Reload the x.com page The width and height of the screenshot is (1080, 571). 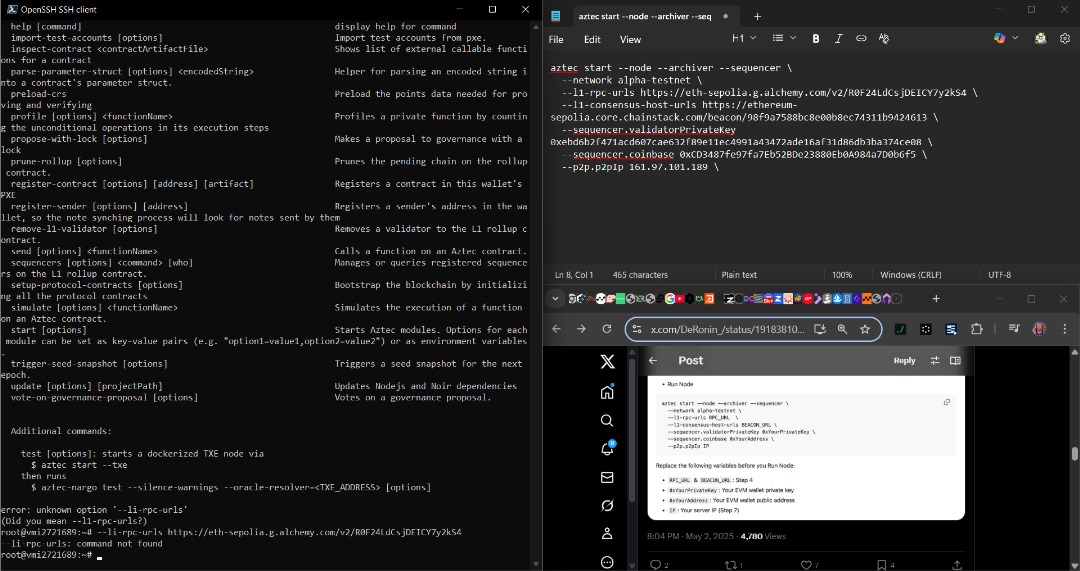(x=607, y=329)
